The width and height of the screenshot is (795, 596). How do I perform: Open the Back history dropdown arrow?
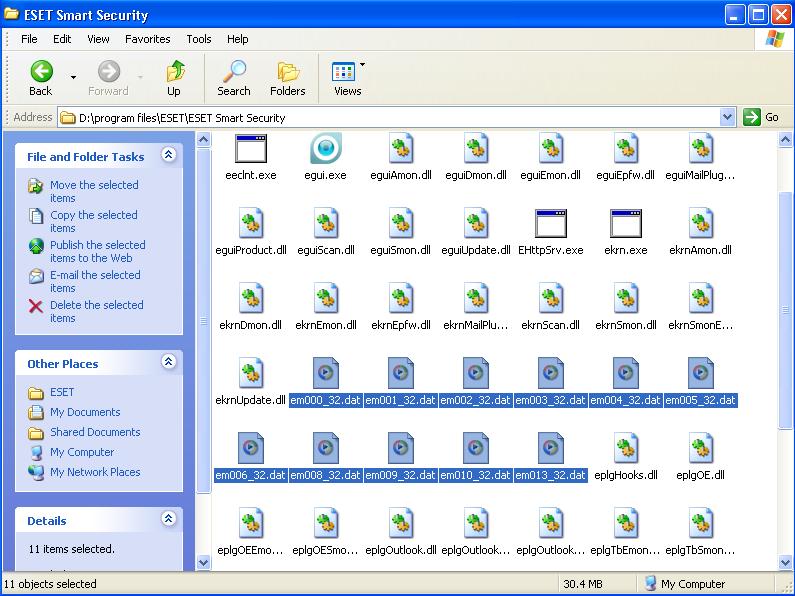coord(74,78)
